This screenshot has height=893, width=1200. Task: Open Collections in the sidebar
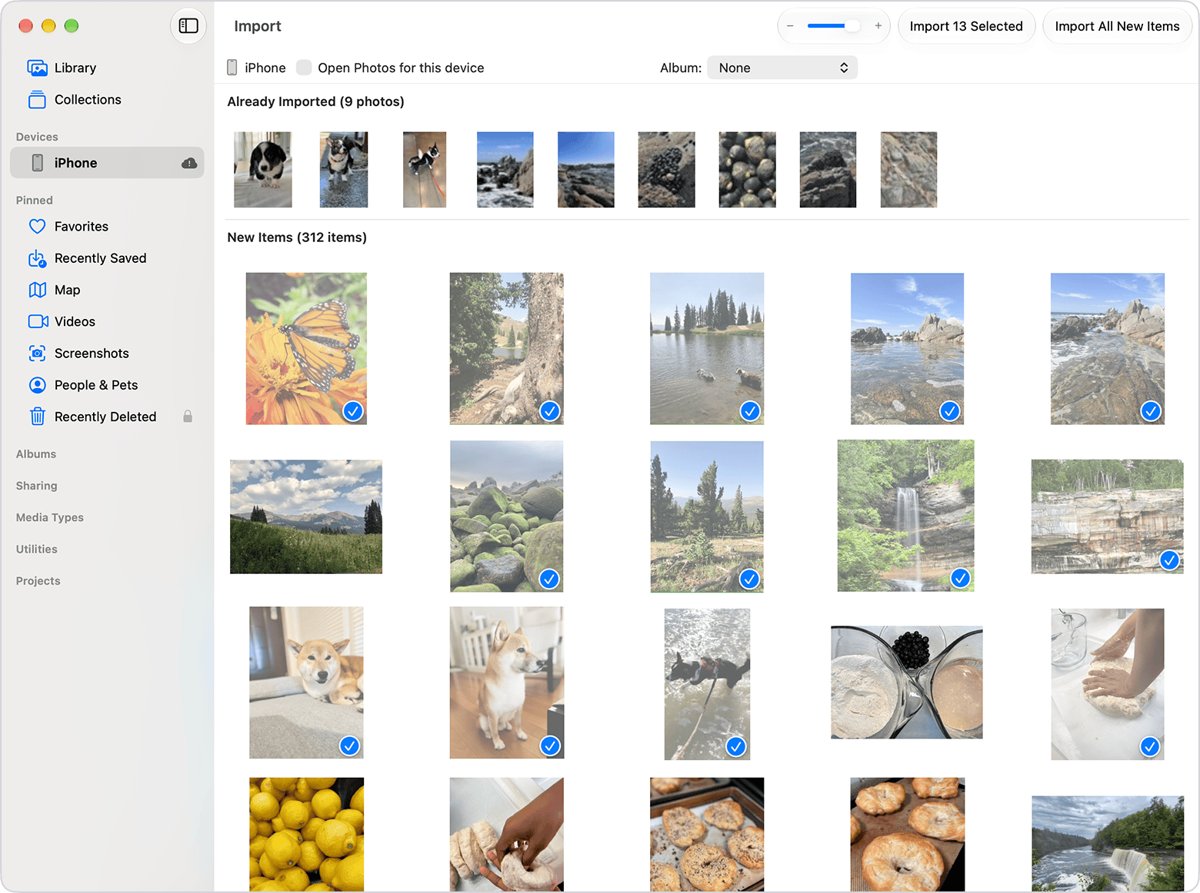click(107, 100)
